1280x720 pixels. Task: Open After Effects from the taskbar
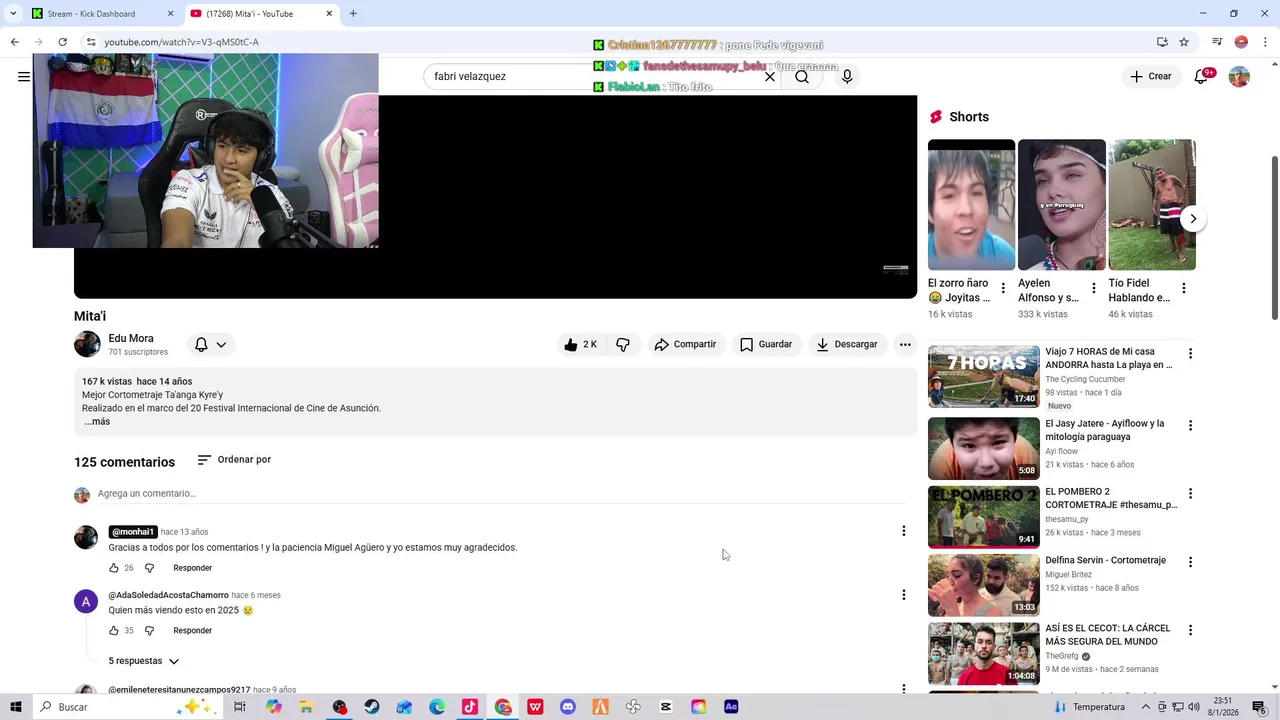[x=731, y=707]
